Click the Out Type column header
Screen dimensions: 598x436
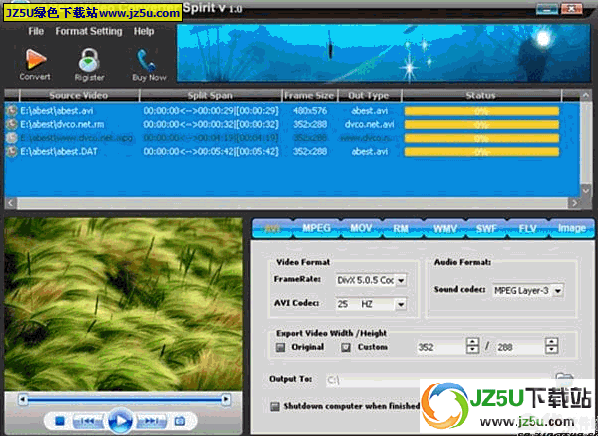[x=369, y=95]
